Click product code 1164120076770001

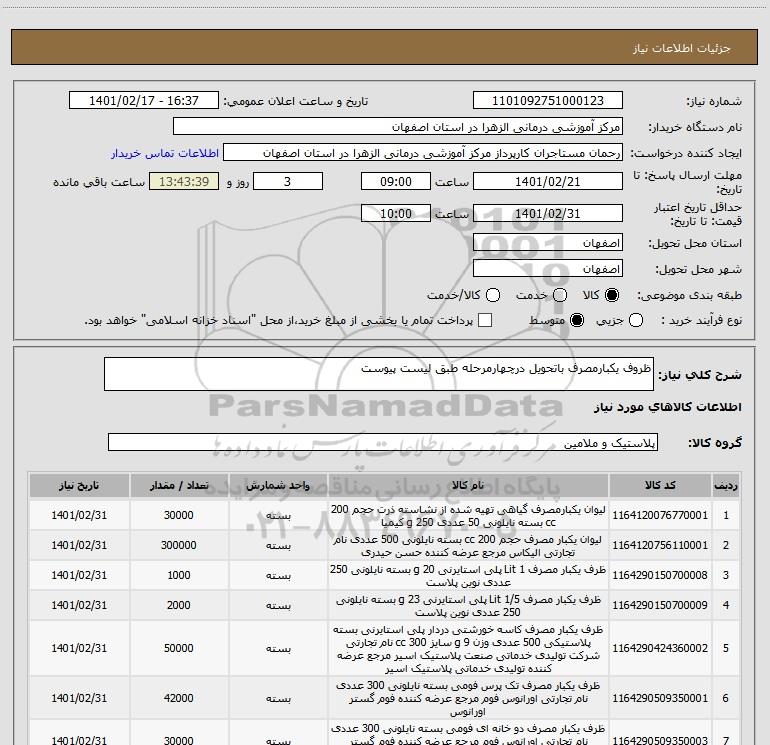click(660, 515)
